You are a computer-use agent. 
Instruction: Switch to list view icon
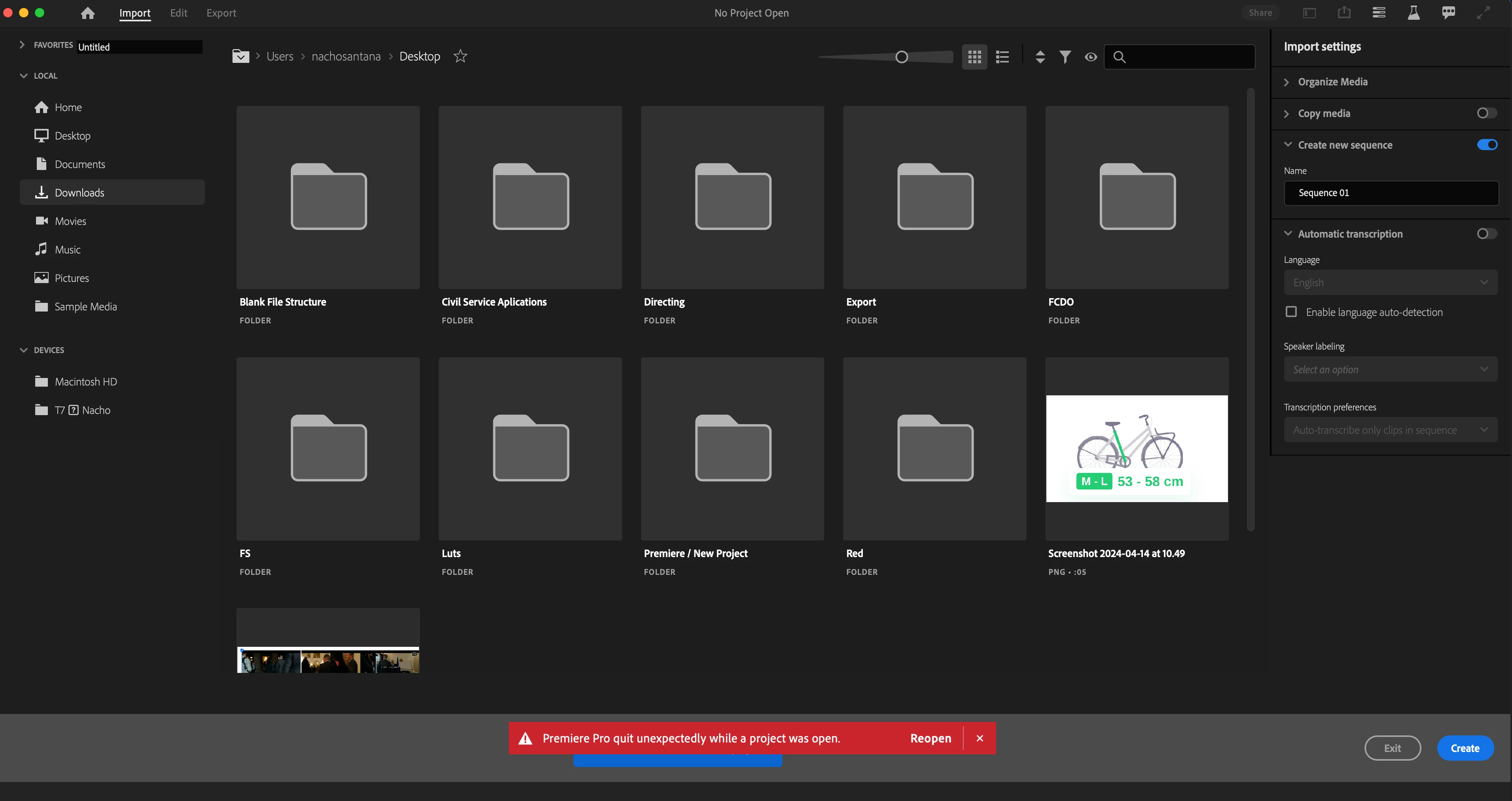coord(1002,57)
